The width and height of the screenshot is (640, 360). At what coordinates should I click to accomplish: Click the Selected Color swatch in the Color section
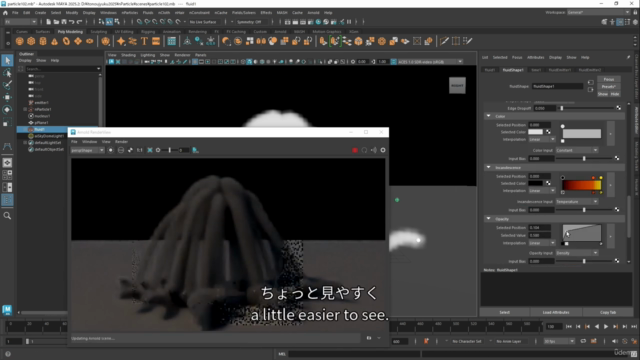click(536, 132)
